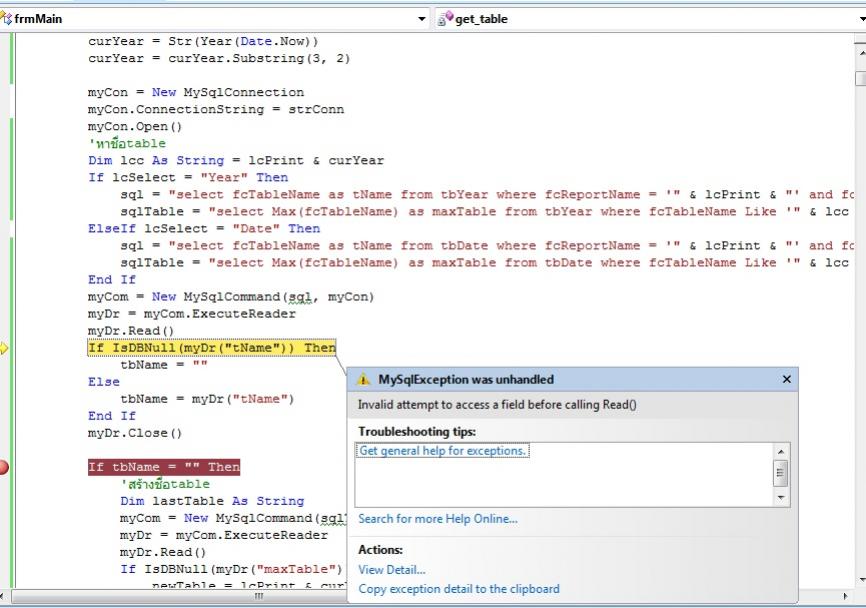This screenshot has width=866, height=608.
Task: Click the frmMain class icon
Action: click(x=6, y=19)
